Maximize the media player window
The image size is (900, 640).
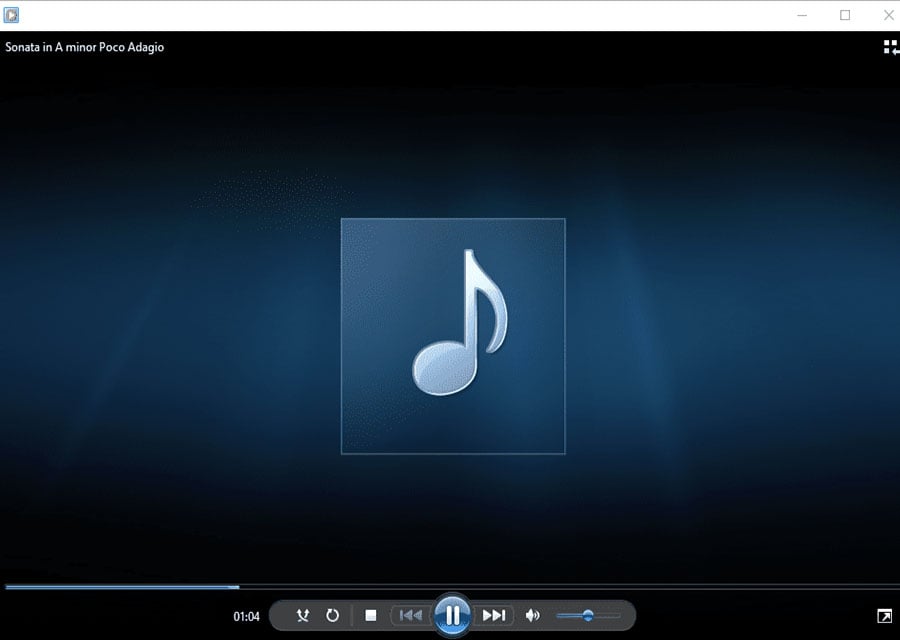[845, 15]
